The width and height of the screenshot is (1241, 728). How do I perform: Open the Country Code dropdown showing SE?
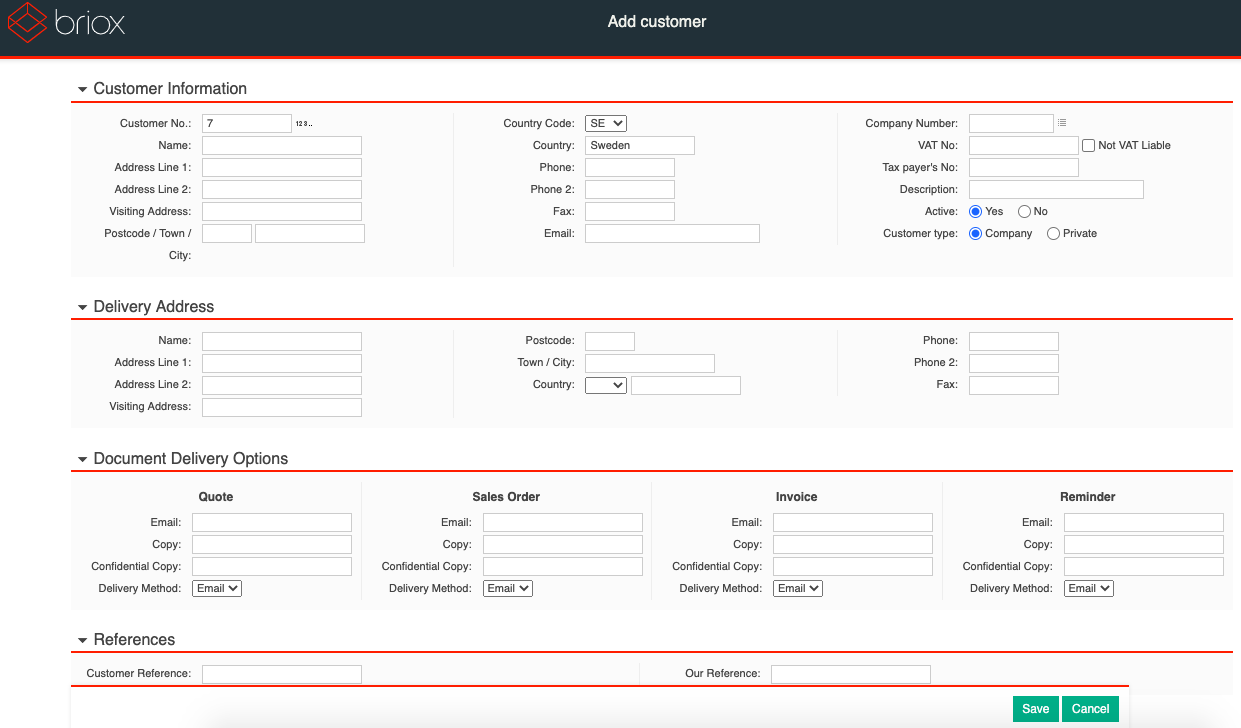point(606,123)
